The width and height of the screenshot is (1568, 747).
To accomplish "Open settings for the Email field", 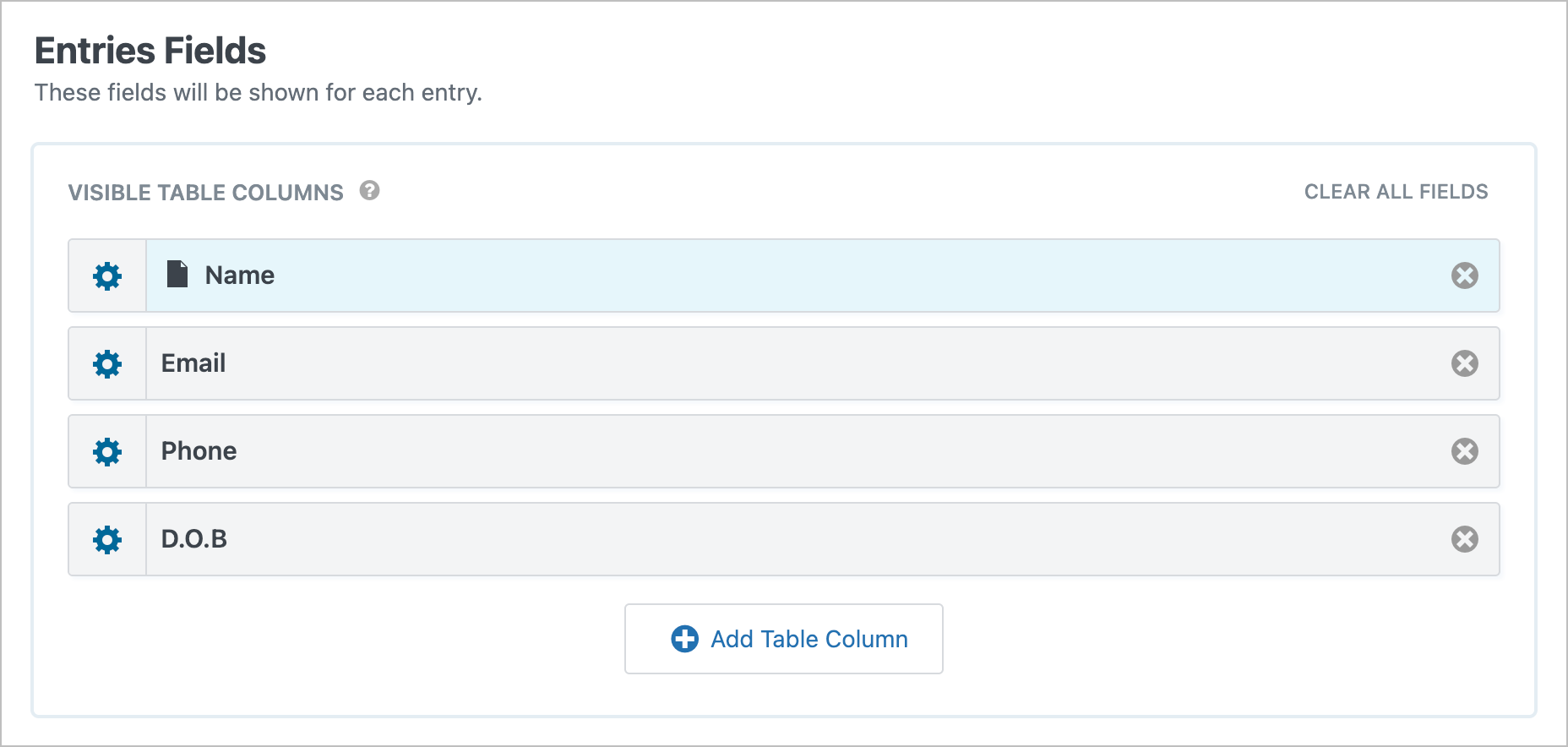I will point(106,363).
